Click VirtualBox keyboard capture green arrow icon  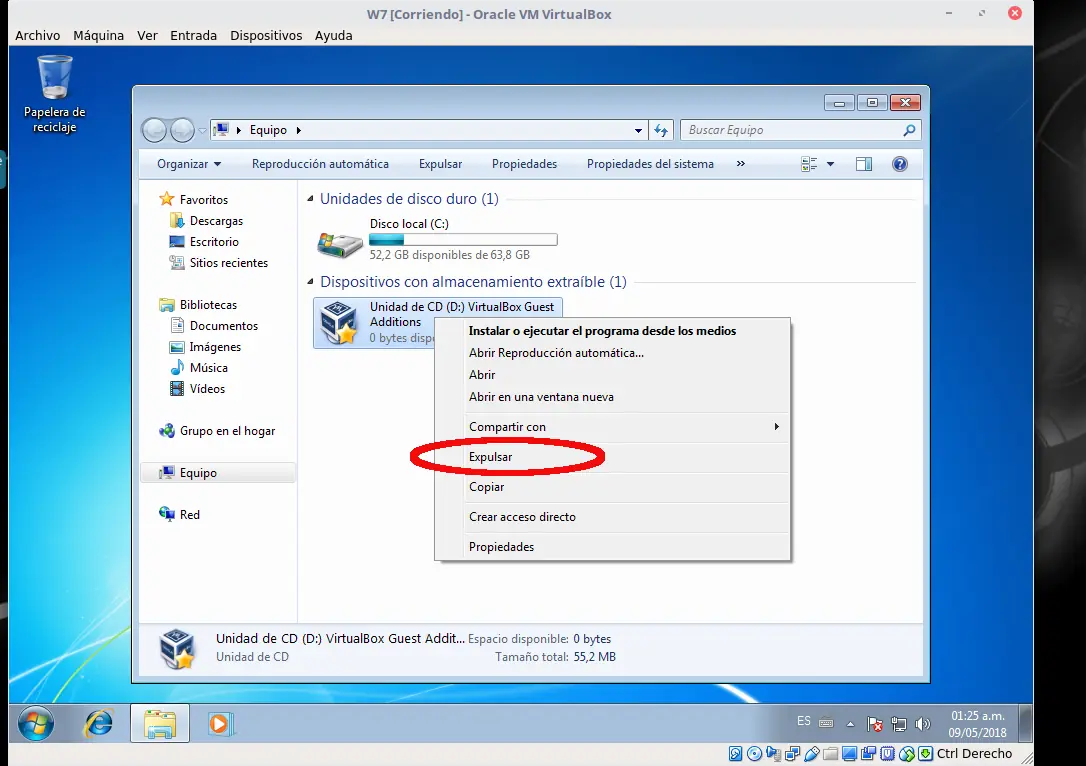pyautogui.click(x=925, y=754)
